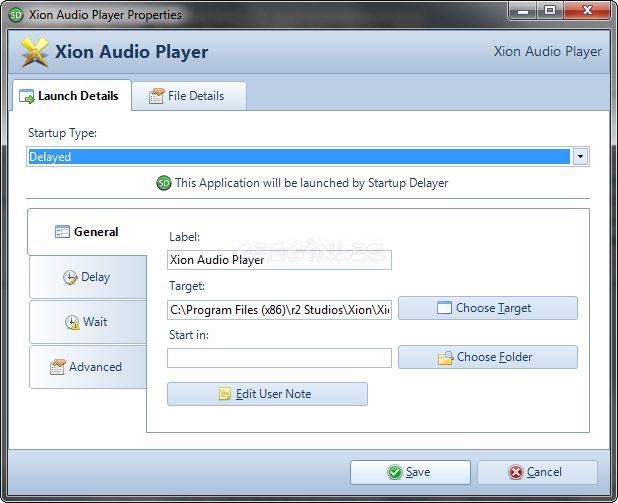Open Edit User Note
This screenshot has height=503, width=618.
pos(268,394)
